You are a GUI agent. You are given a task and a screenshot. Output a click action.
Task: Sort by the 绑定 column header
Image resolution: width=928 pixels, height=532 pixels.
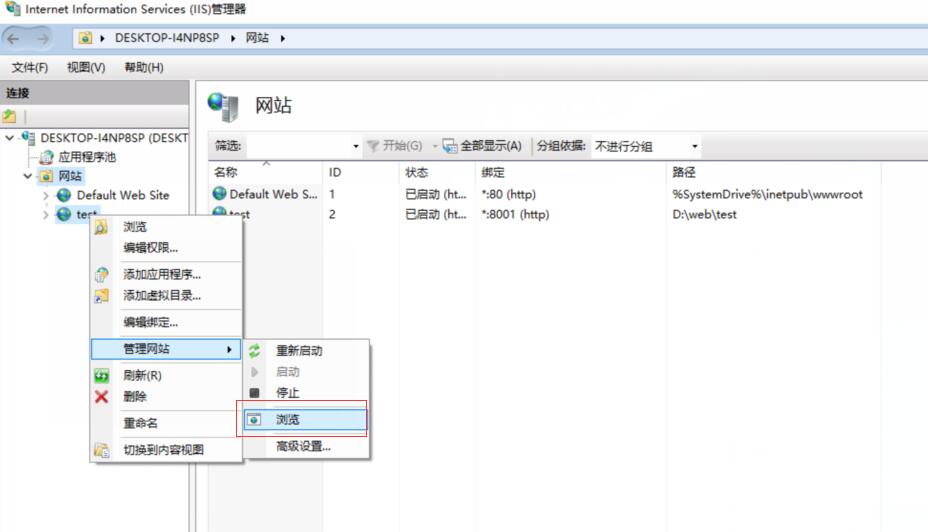click(x=492, y=172)
